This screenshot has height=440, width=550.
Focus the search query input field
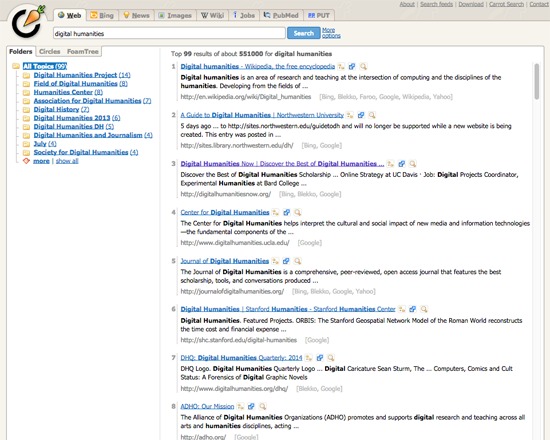169,33
